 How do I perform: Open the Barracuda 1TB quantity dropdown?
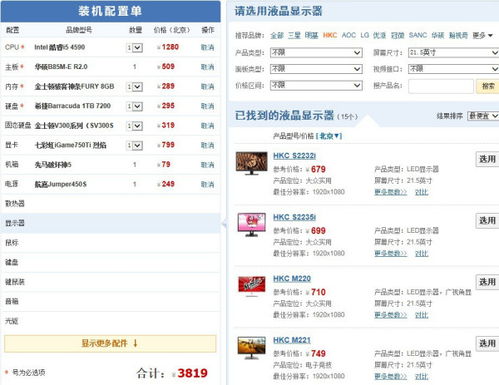pyautogui.click(x=135, y=106)
